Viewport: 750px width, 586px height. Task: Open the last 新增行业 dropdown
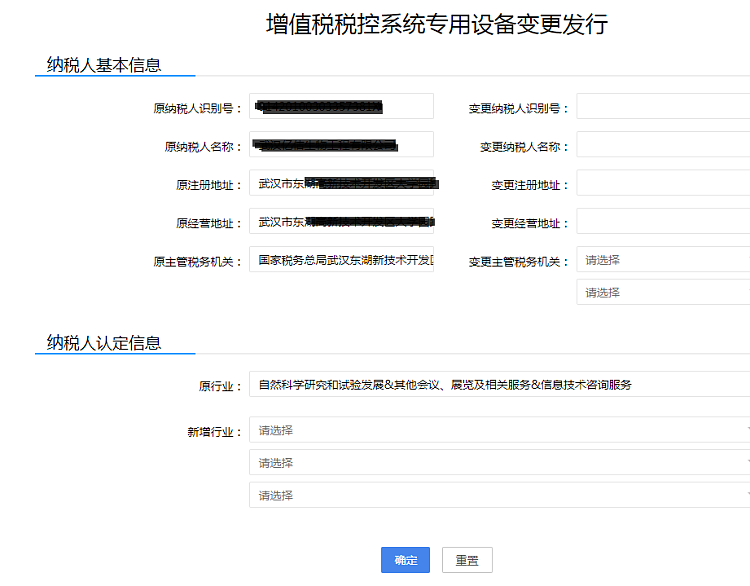click(x=499, y=495)
